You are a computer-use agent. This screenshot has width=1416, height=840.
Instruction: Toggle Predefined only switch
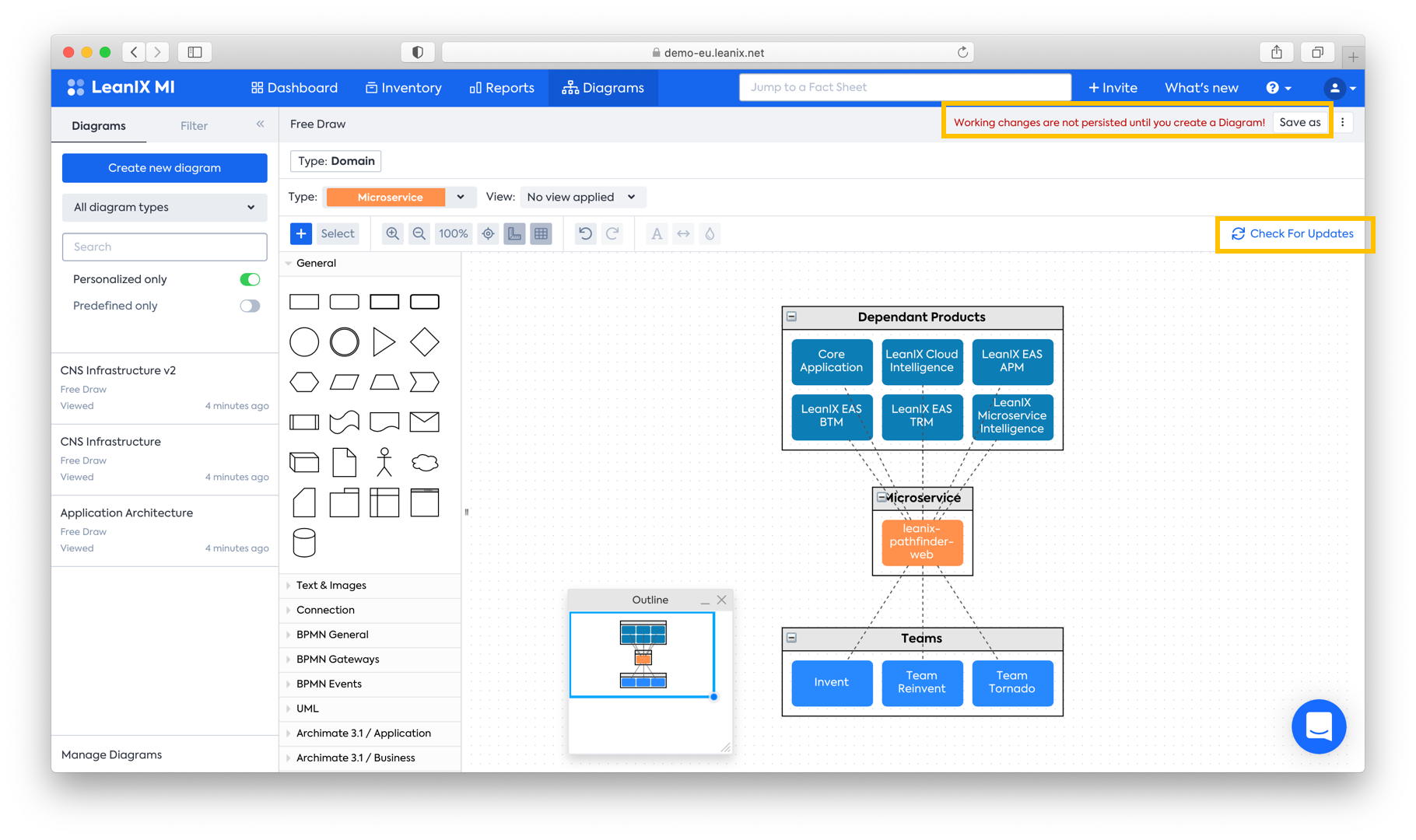coord(250,306)
